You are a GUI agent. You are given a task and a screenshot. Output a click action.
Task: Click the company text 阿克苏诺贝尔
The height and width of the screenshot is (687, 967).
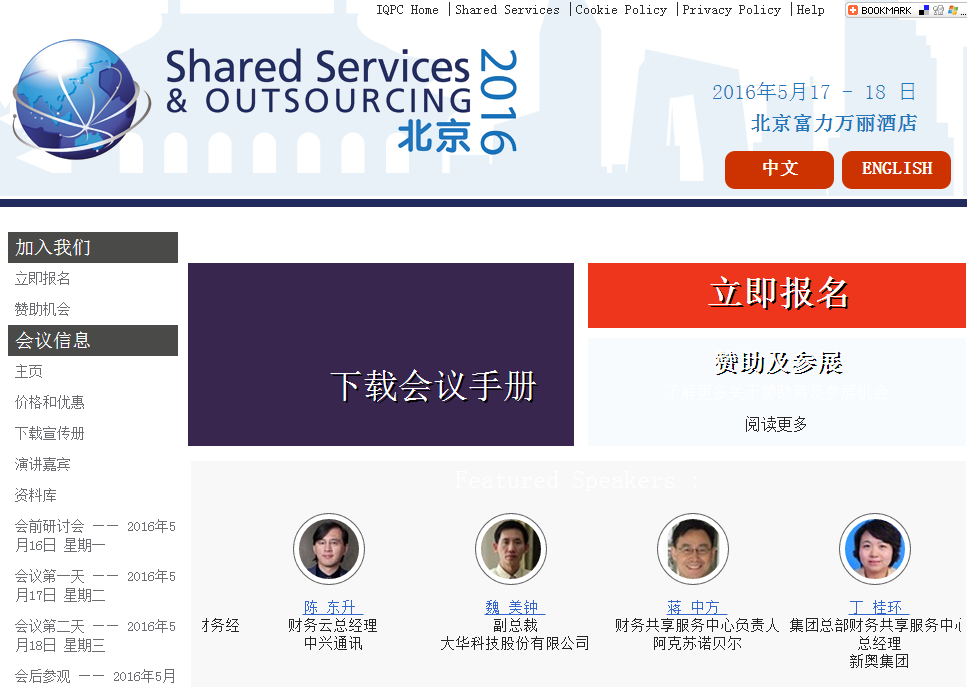pos(697,644)
